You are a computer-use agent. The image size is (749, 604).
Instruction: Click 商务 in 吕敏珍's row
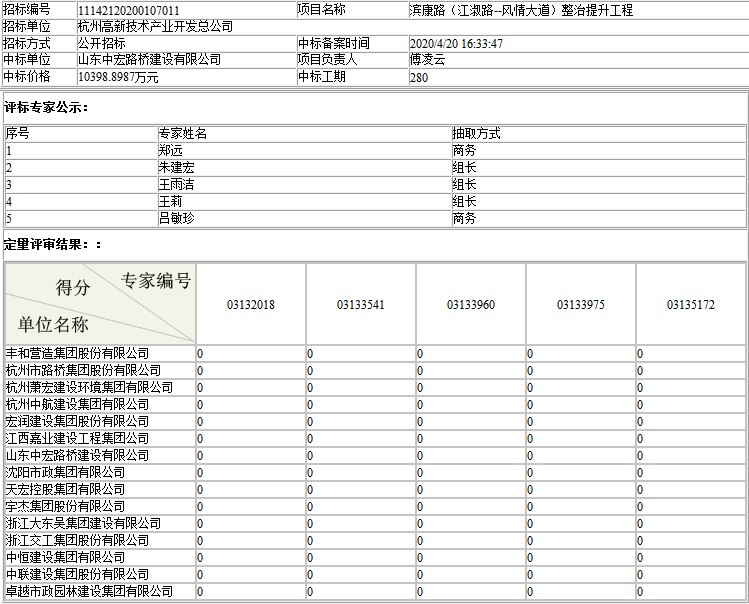click(x=464, y=218)
